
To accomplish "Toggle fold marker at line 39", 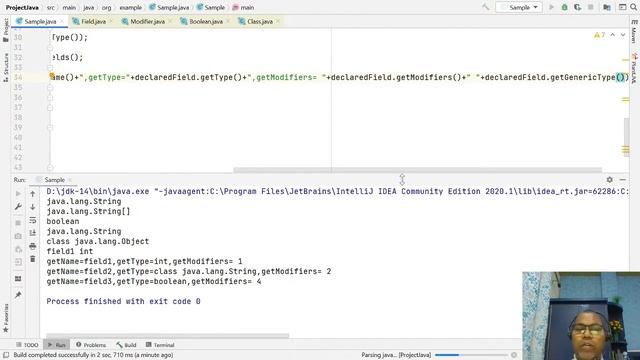I will pyautogui.click(x=50, y=127).
